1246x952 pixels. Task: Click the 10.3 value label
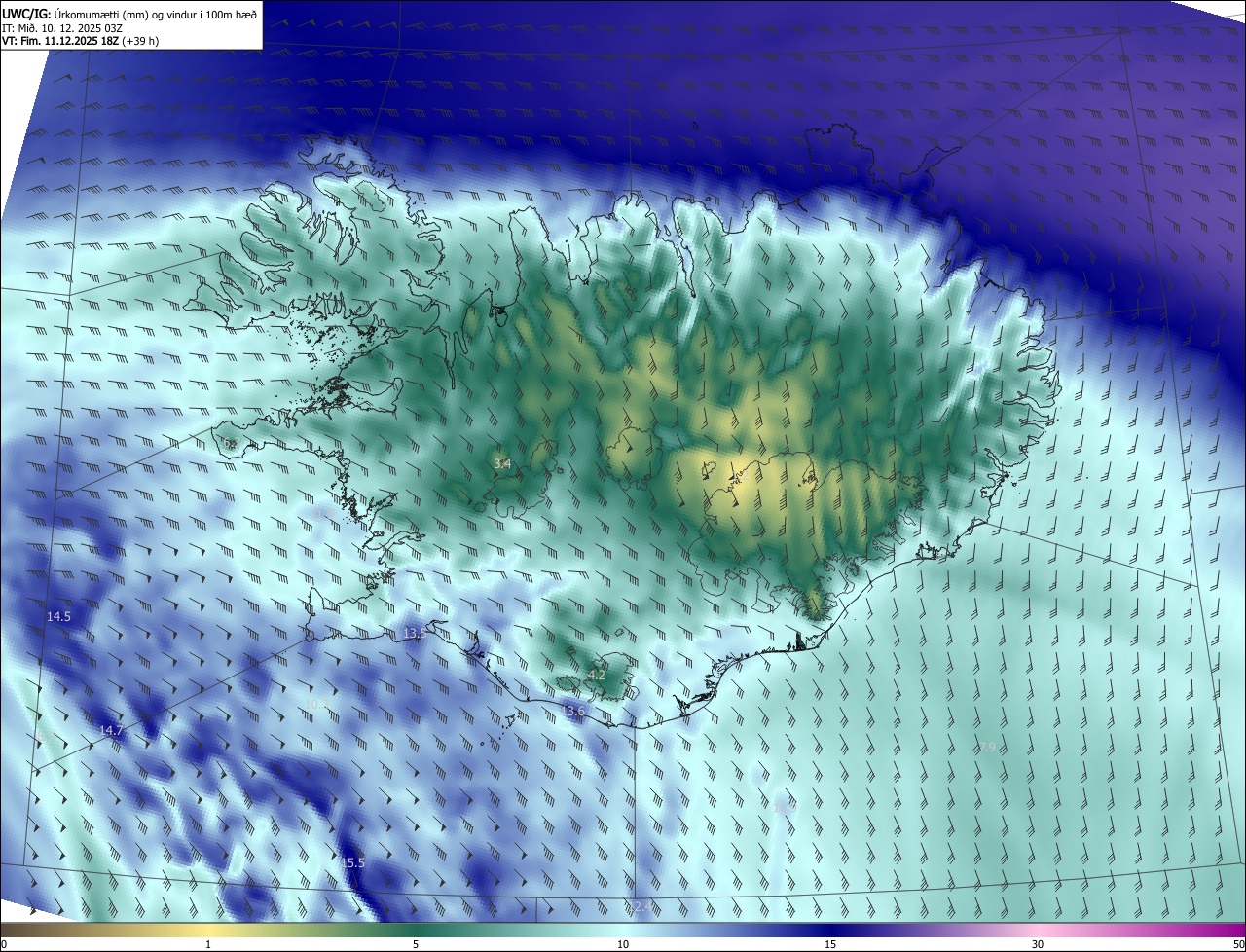click(315, 704)
